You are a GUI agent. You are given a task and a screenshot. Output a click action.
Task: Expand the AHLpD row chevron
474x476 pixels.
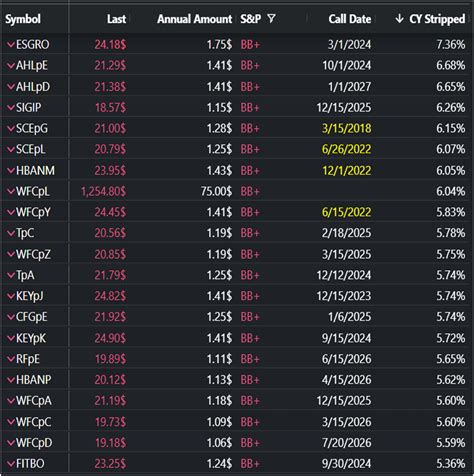(11, 87)
